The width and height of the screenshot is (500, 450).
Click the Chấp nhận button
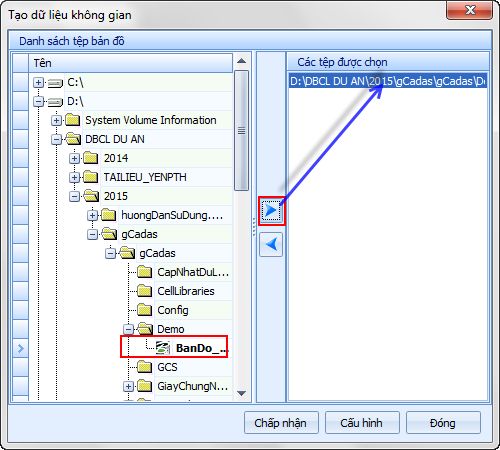pyautogui.click(x=281, y=423)
